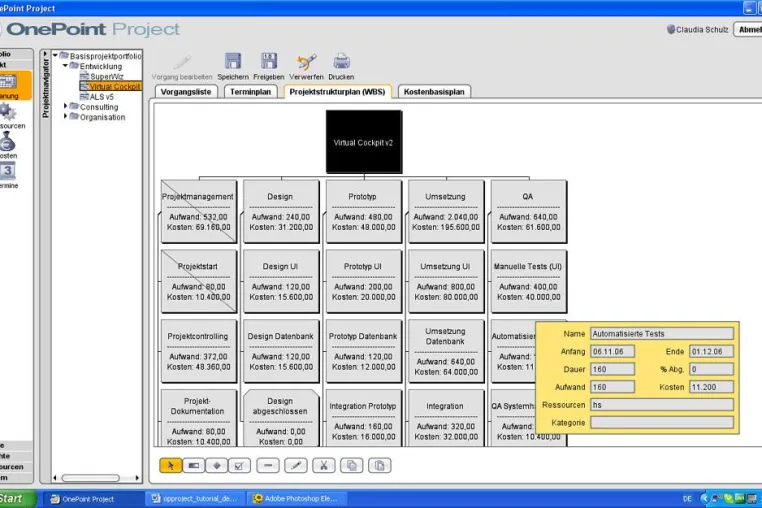Select the Projektmanagement WBS box
This screenshot has height=508, width=762.
199,211
